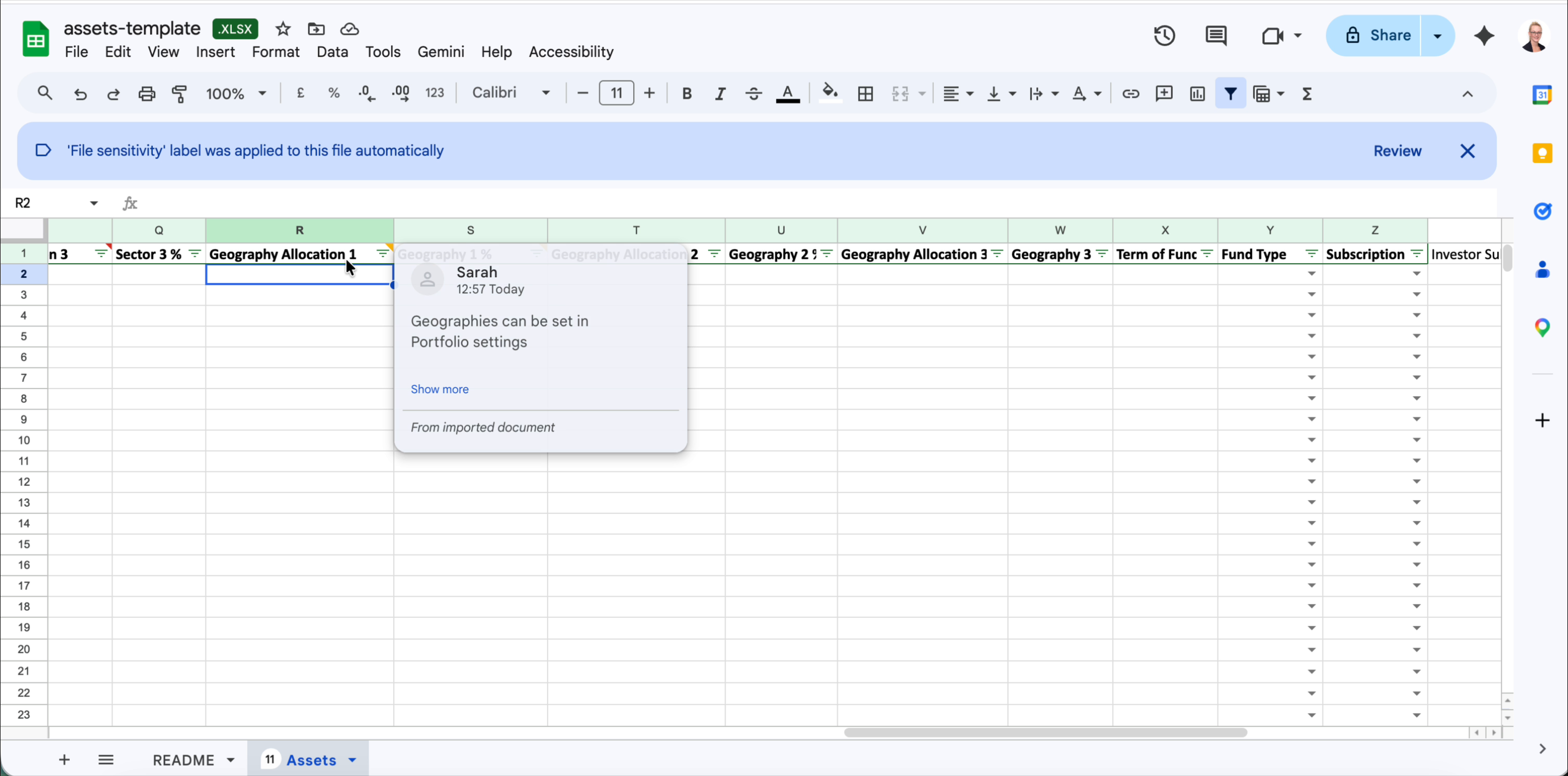Open filter on Geography Allocation 1 header
This screenshot has width=1568, height=776.
click(383, 253)
